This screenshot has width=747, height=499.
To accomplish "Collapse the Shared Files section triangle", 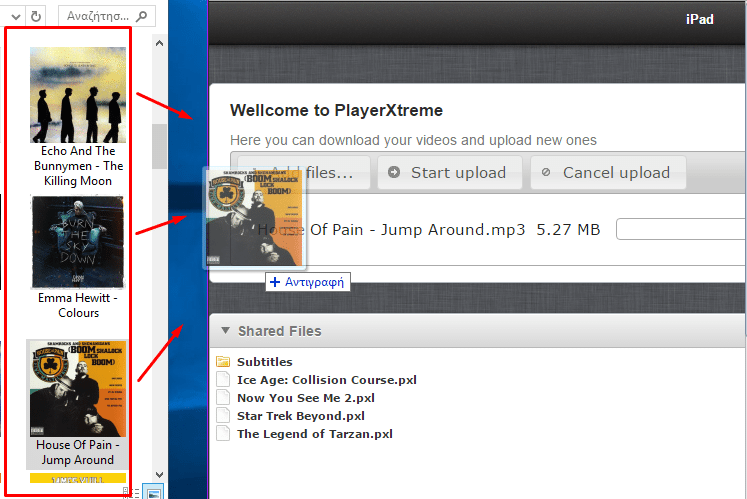I will point(225,330).
